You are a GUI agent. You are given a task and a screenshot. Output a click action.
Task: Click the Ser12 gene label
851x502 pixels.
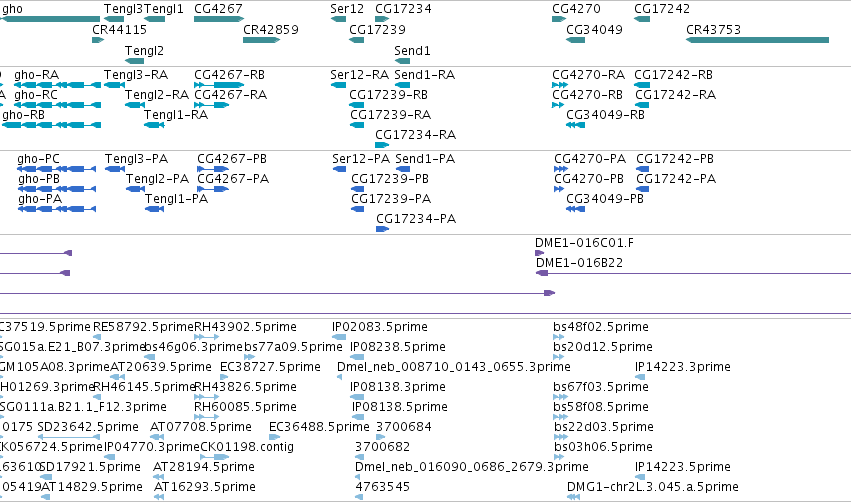pos(347,9)
